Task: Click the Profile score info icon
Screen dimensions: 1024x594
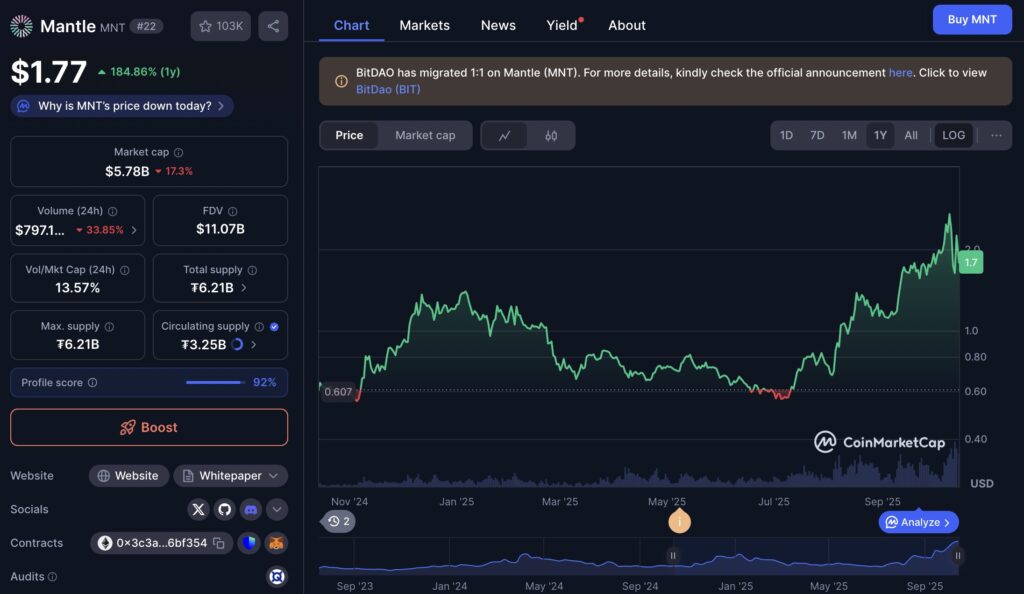Action: click(93, 383)
